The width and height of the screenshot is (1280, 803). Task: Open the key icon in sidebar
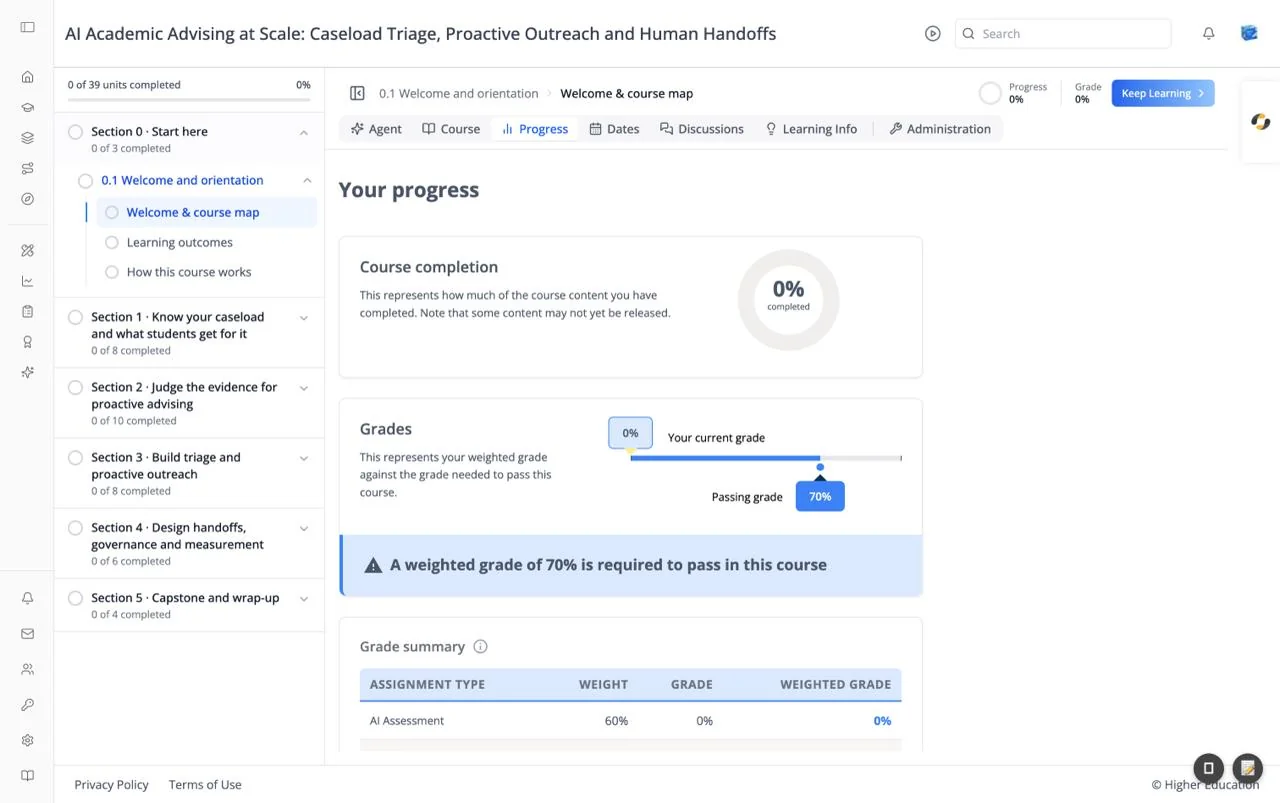click(x=27, y=705)
